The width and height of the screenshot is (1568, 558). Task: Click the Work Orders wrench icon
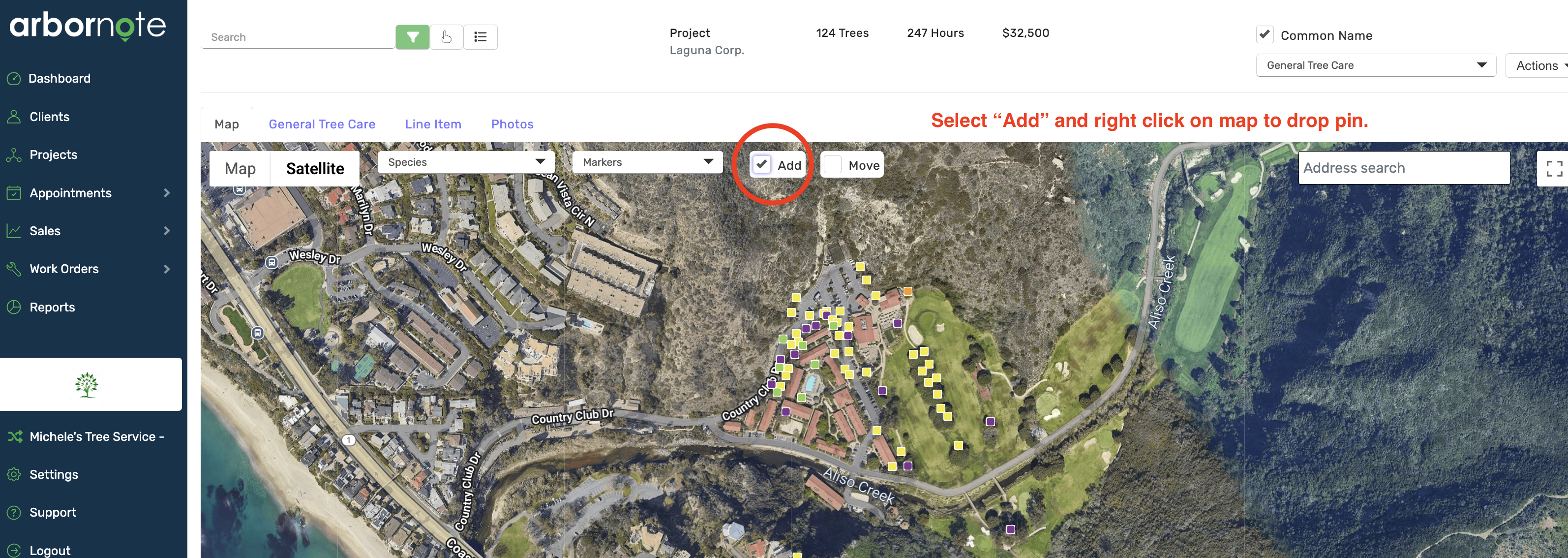pyautogui.click(x=13, y=269)
